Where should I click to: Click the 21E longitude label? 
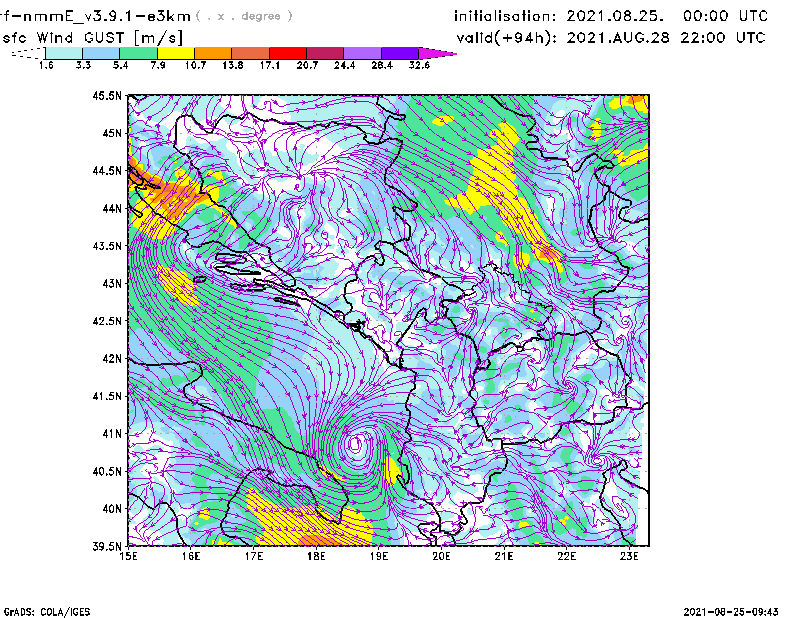point(504,556)
